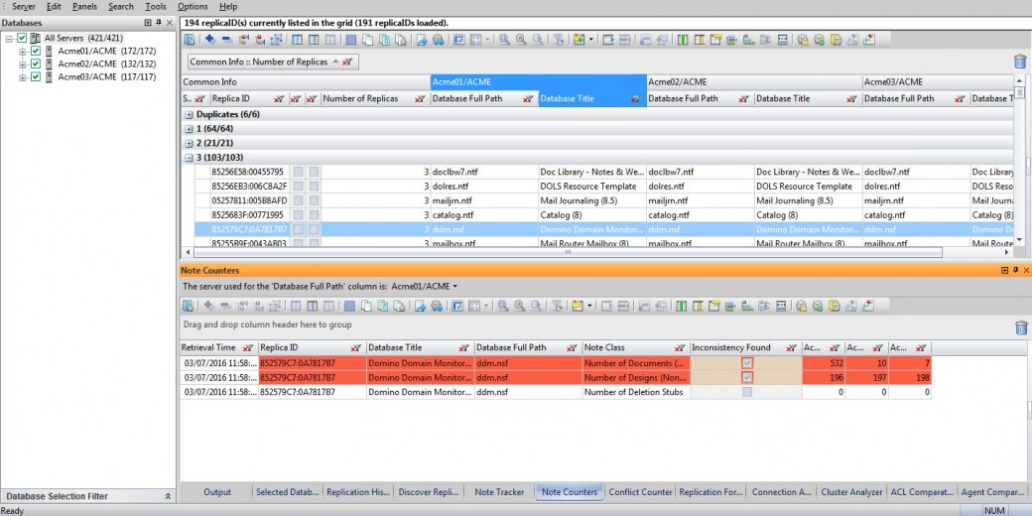
Task: Click filter icon in Note Class column header
Action: click(x=679, y=348)
